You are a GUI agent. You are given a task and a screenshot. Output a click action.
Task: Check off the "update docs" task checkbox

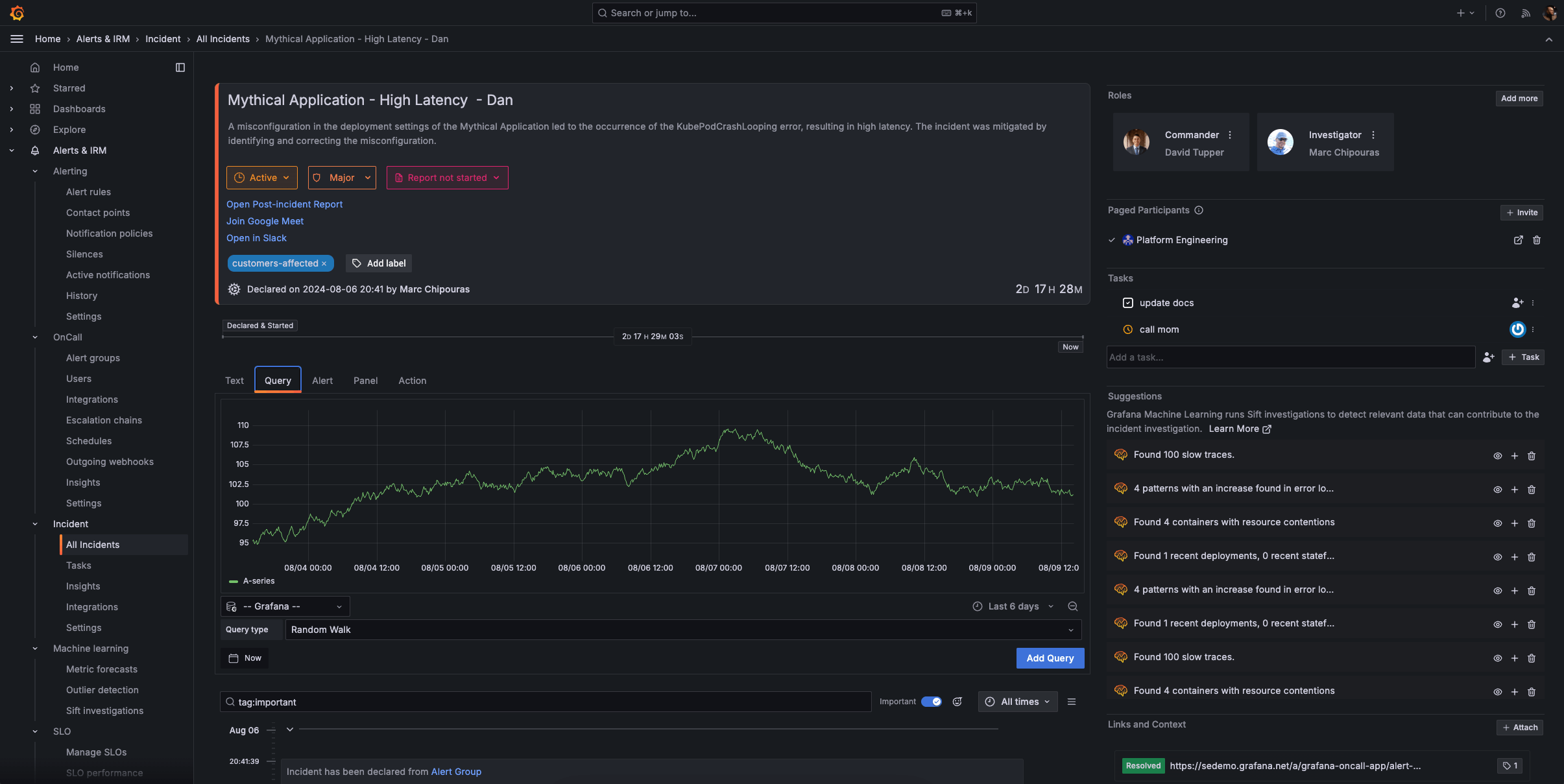[x=1128, y=303]
